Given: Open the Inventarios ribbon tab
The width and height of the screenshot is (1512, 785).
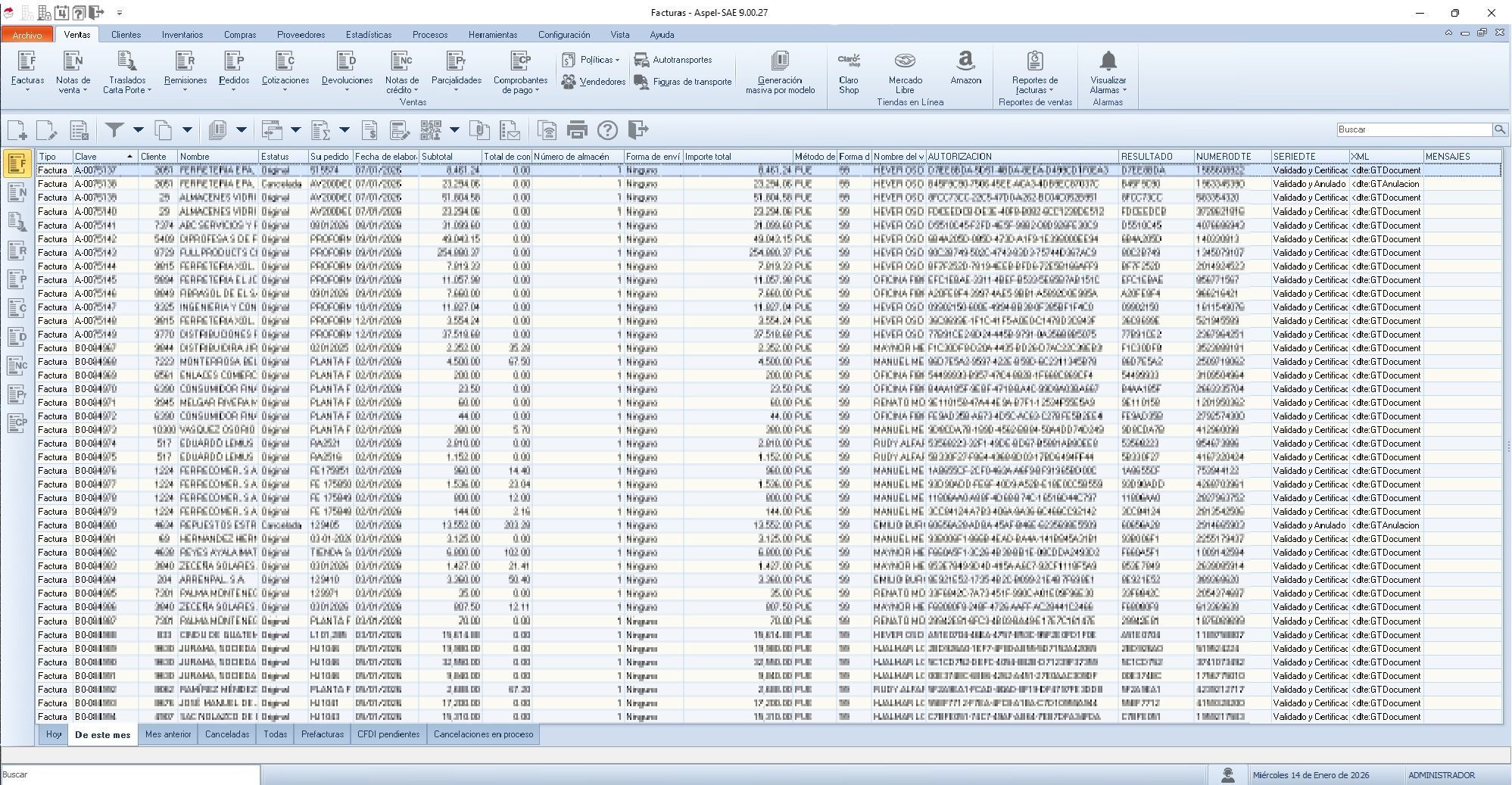Looking at the screenshot, I should point(182,35).
